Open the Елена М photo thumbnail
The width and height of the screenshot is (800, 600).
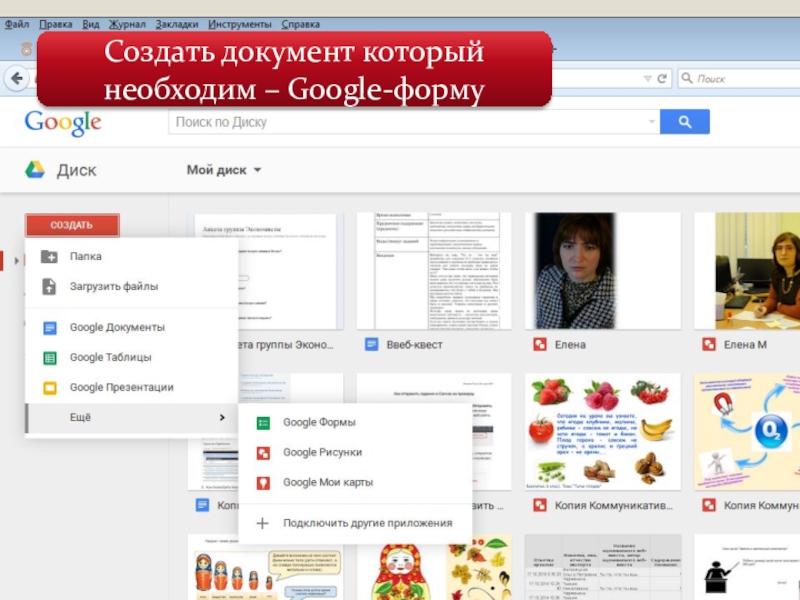point(747,271)
